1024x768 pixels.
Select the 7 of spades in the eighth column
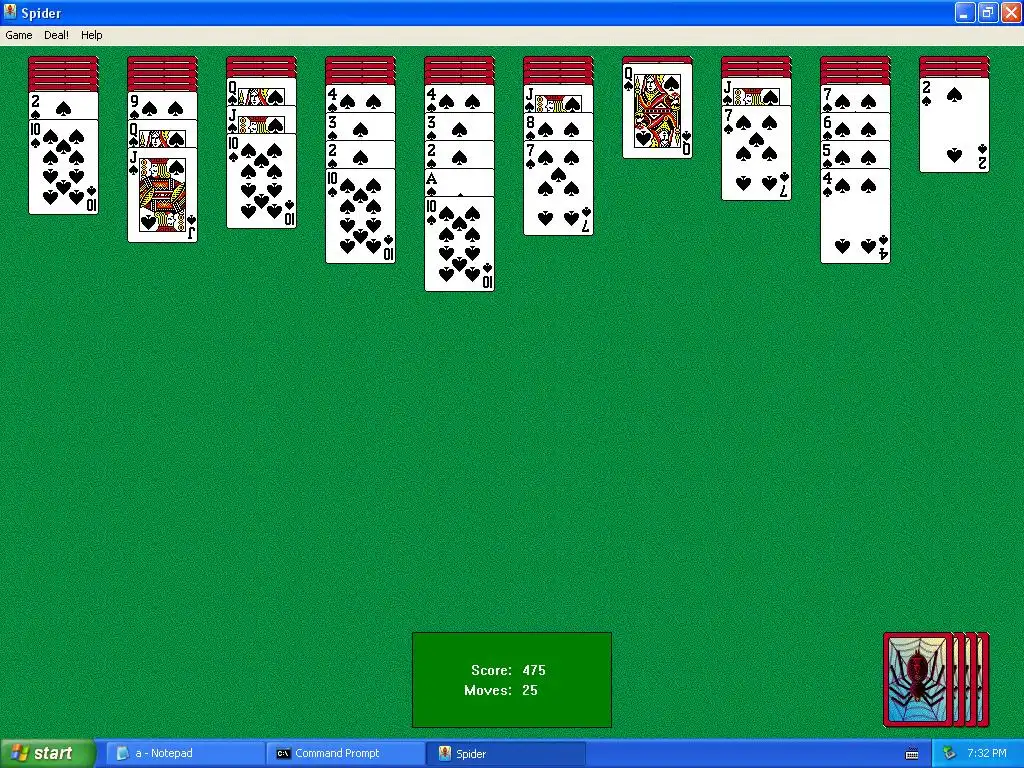point(756,153)
